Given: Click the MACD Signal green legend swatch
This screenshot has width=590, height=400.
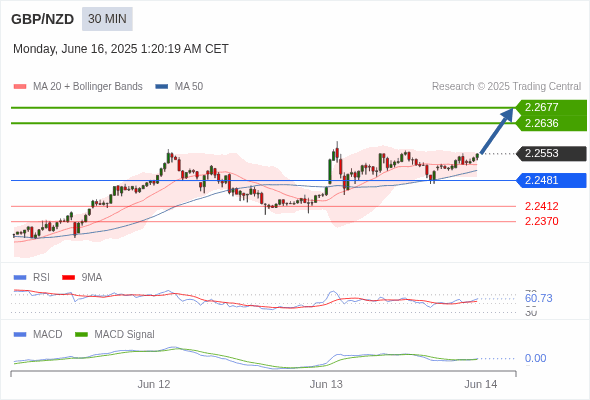Looking at the screenshot, I should click(81, 335).
